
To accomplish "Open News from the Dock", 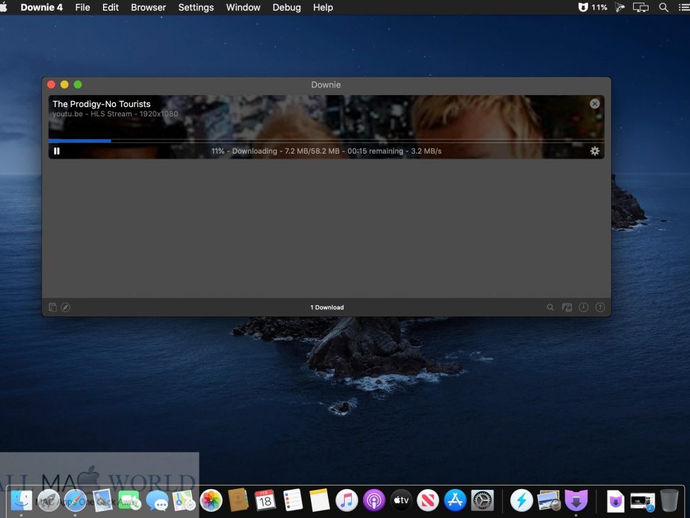I will pos(428,500).
